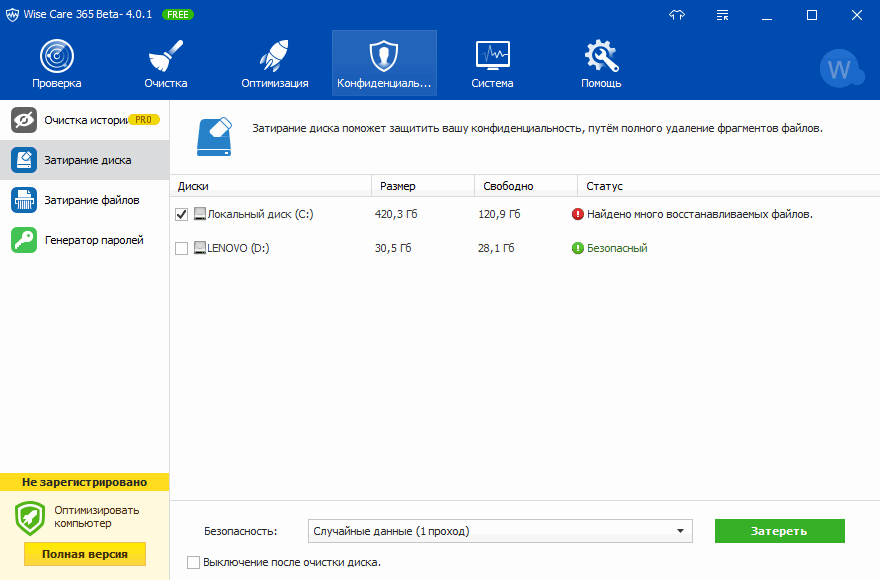Click the Оптимизировать компьютер shield icon
The image size is (880, 580).
30,517
